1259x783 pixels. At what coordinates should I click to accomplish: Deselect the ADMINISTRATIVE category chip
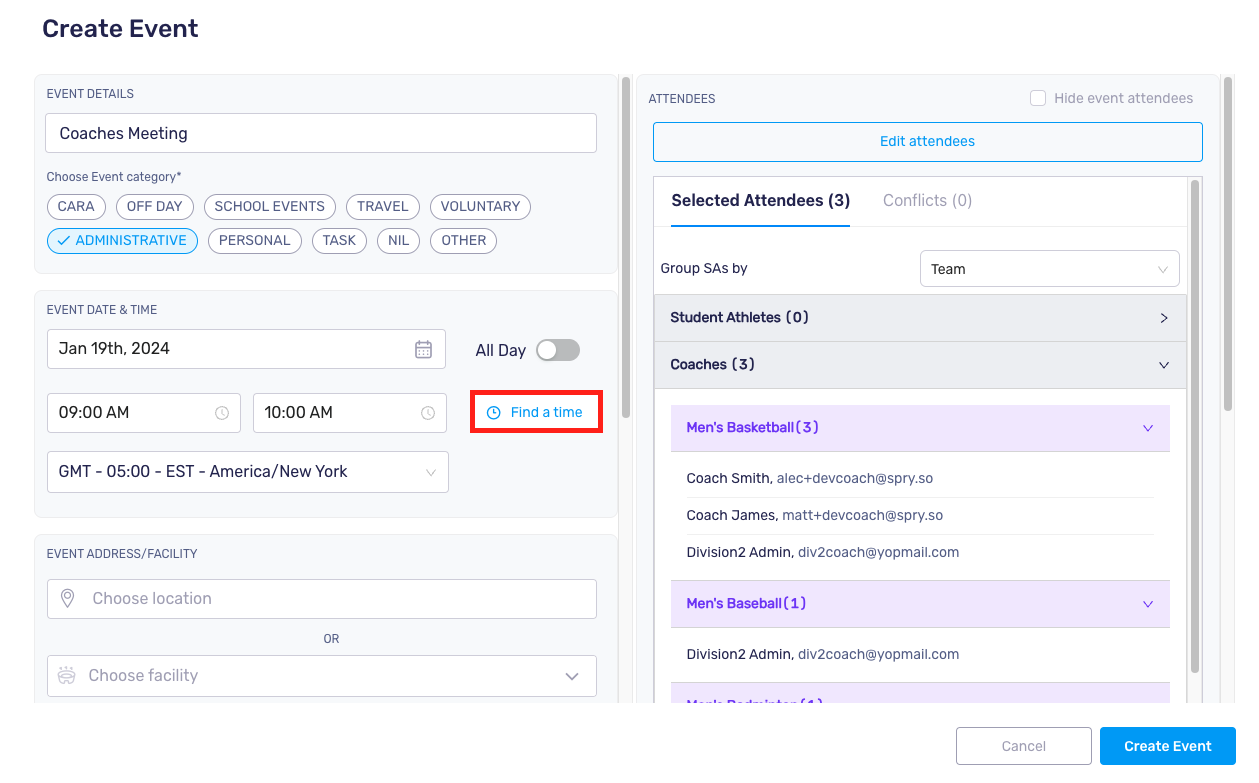(x=122, y=240)
